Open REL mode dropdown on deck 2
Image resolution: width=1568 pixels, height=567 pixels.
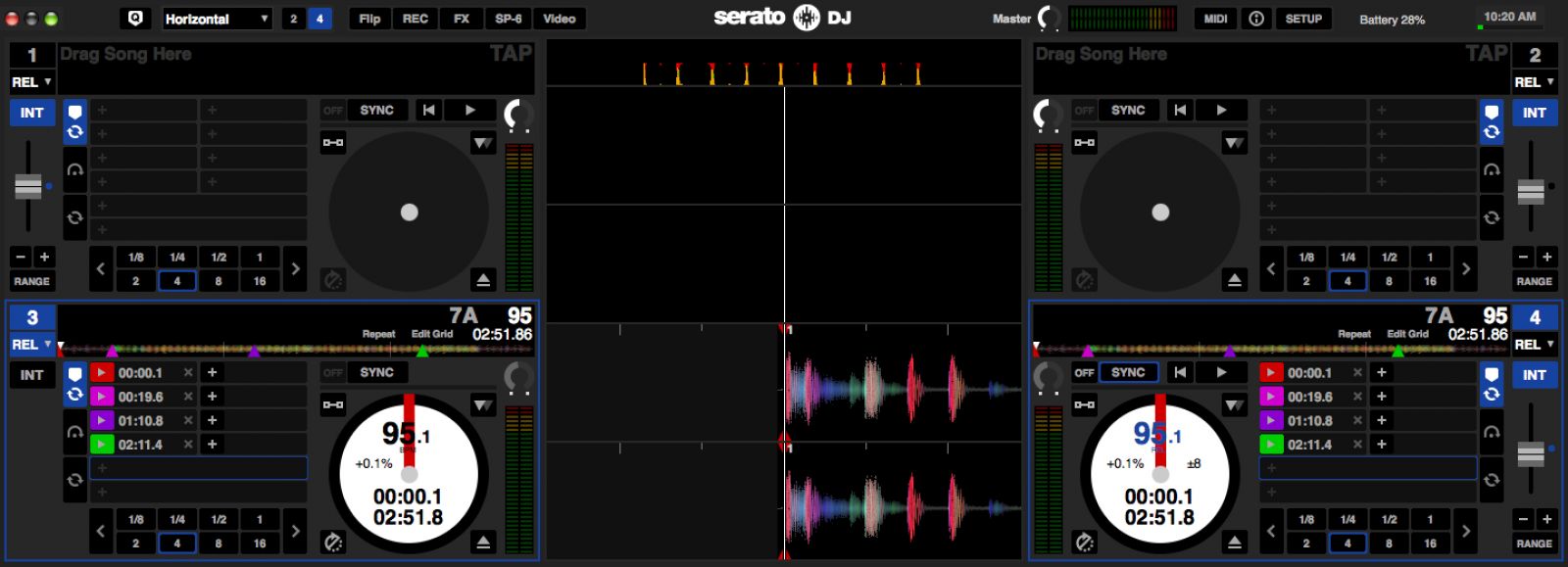tap(1535, 82)
